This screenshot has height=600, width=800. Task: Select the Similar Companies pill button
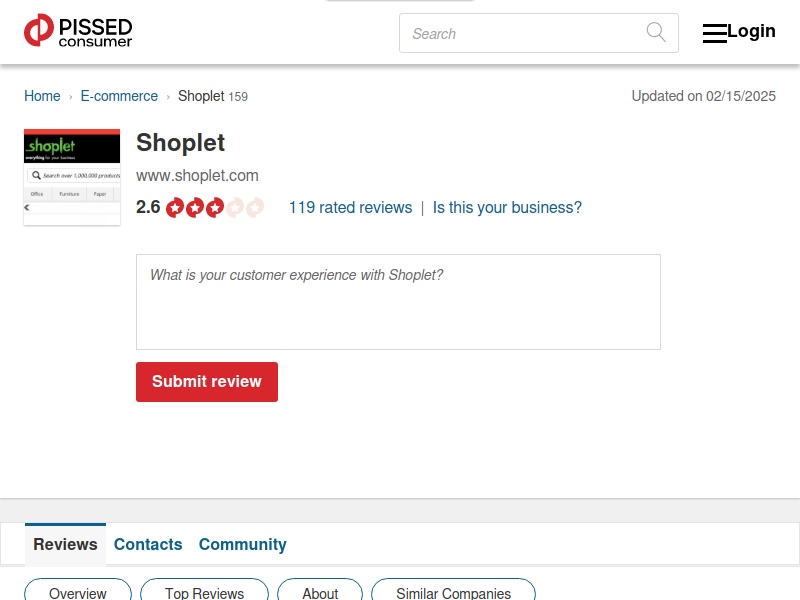[453, 592]
